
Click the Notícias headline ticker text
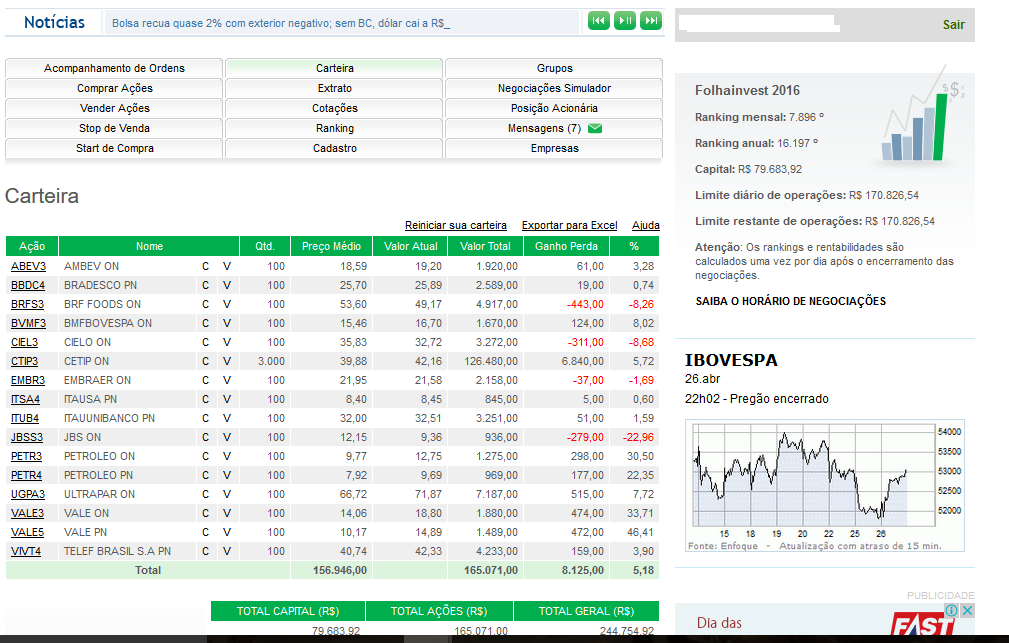[281, 23]
